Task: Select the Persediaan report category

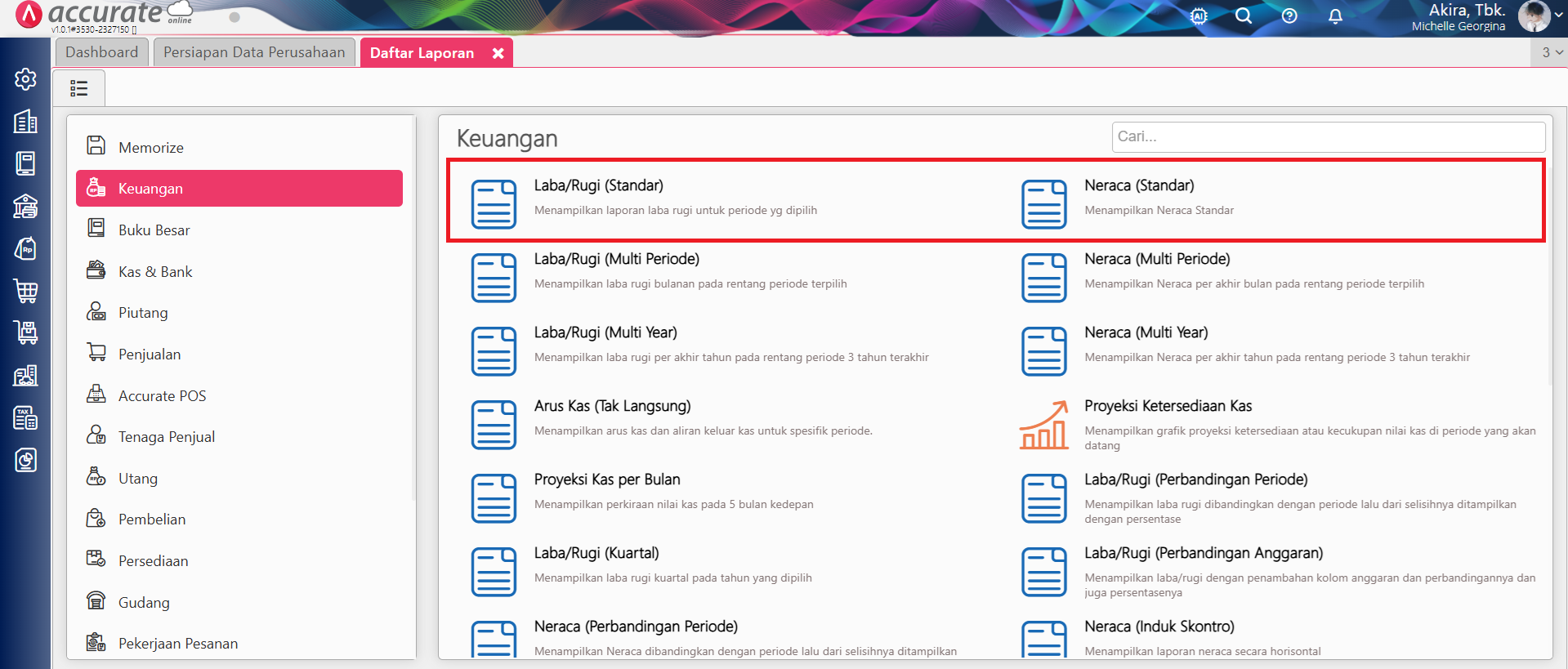Action: click(153, 561)
